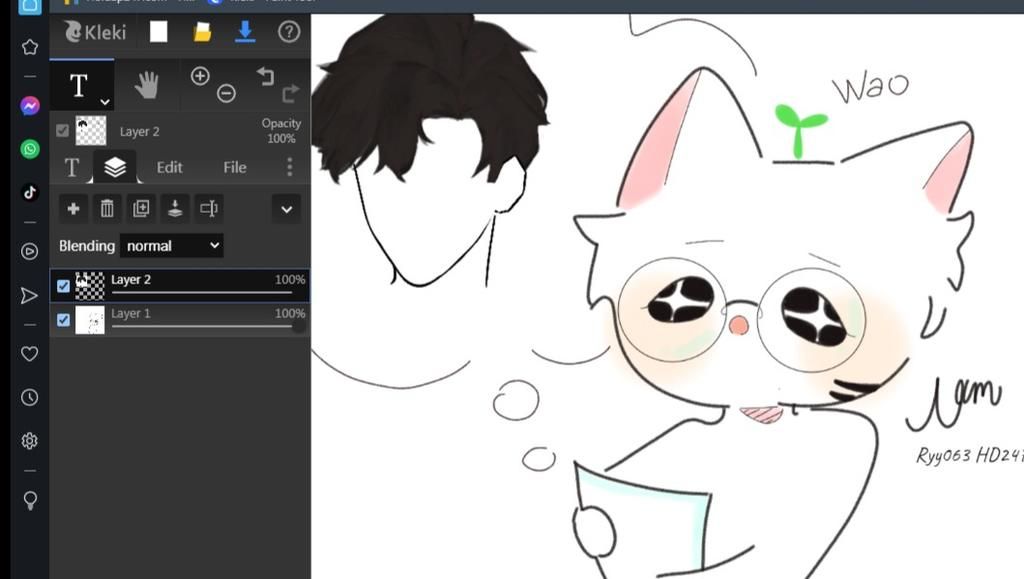Adjust the Layer 2 opacity slider
The height and width of the screenshot is (579, 1024).
coord(202,292)
